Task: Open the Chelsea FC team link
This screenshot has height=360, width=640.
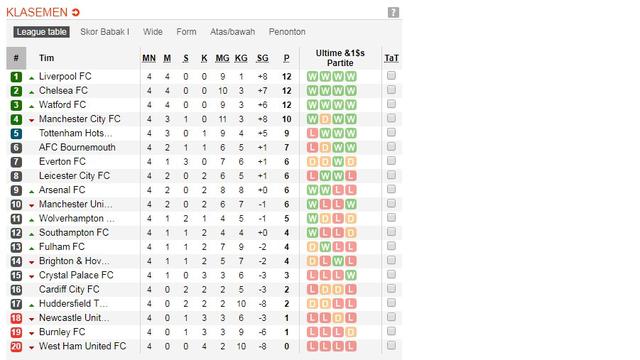Action: coord(63,91)
